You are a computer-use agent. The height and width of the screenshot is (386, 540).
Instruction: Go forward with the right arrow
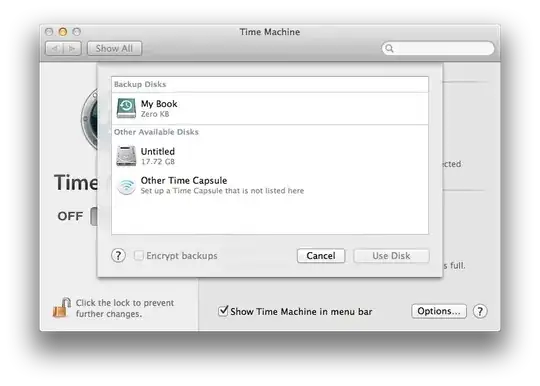(72, 49)
